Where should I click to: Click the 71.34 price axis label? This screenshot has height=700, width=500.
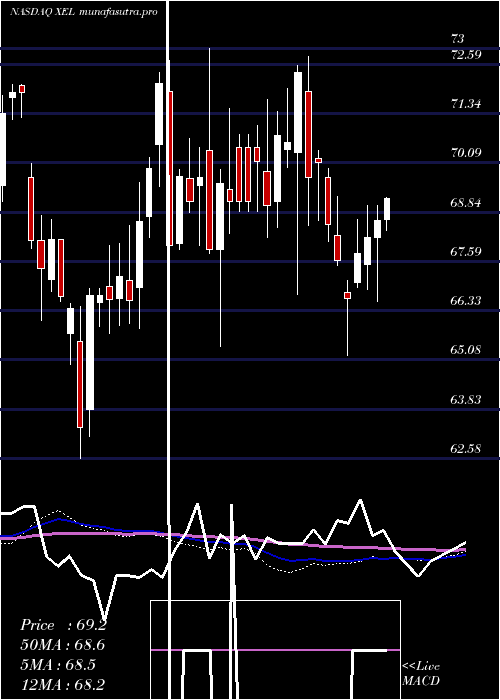pyautogui.click(x=466, y=104)
